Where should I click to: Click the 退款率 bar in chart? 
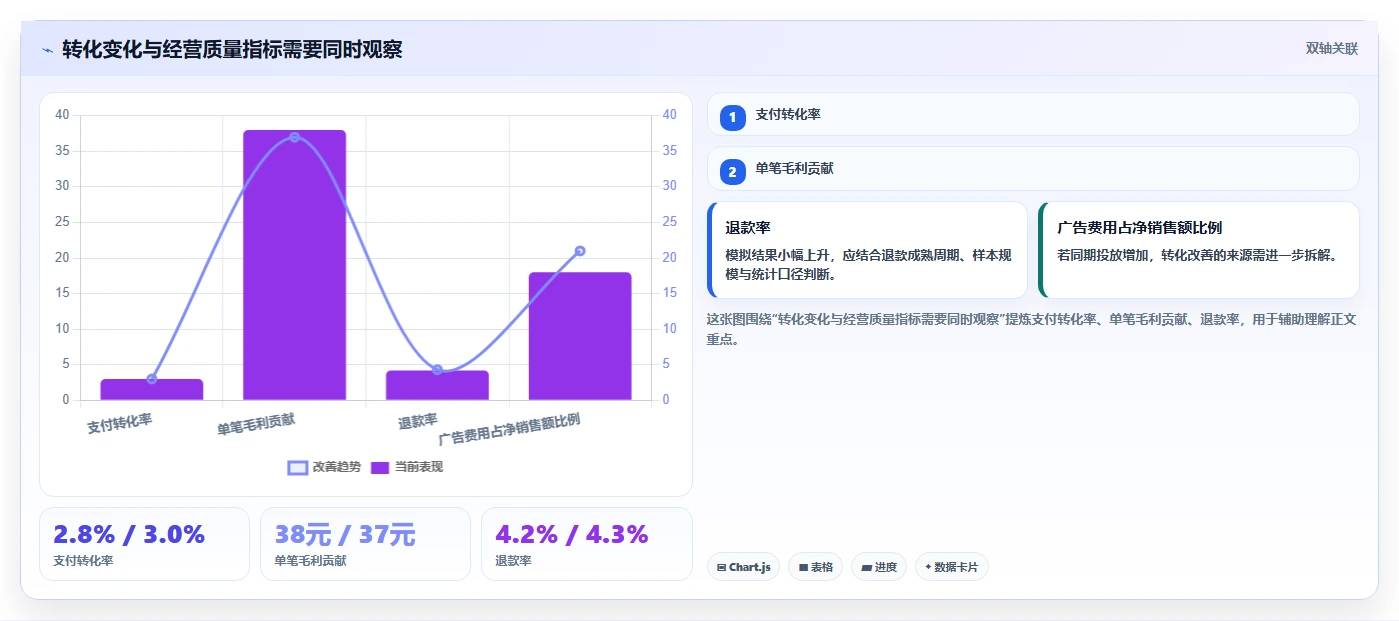click(x=437, y=385)
